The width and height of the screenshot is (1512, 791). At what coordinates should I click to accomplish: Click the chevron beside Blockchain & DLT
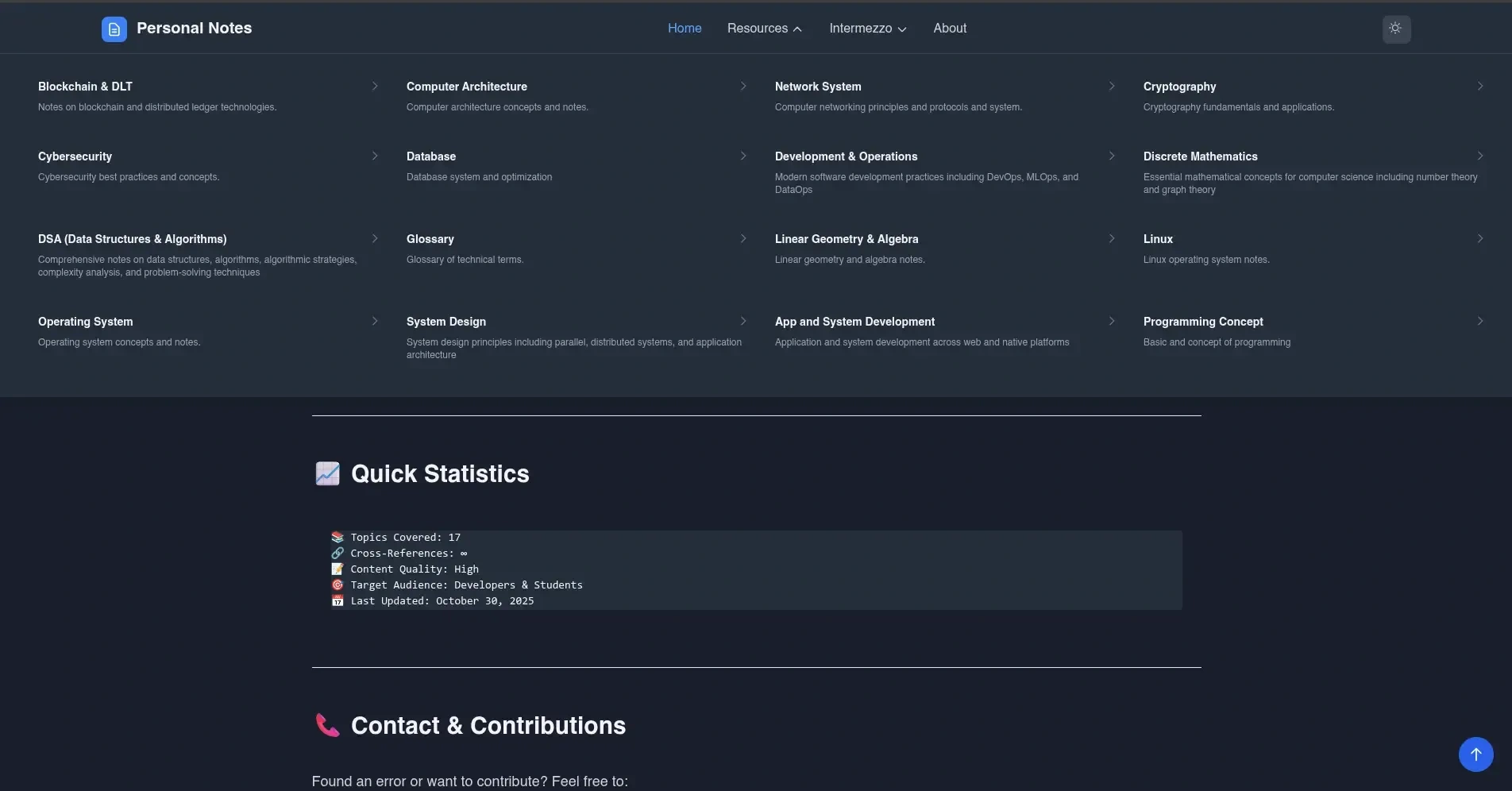(375, 86)
